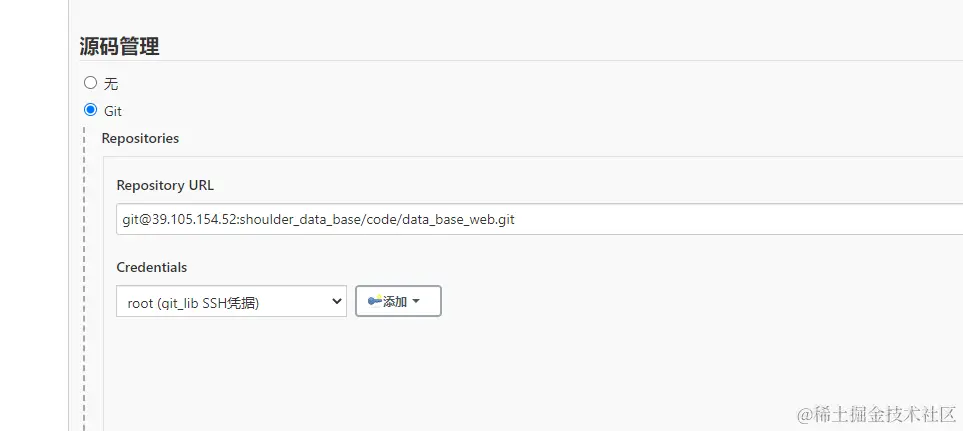
Task: Click "root (git_lib SSH凭据)" selected credential text
Action: coord(193,302)
